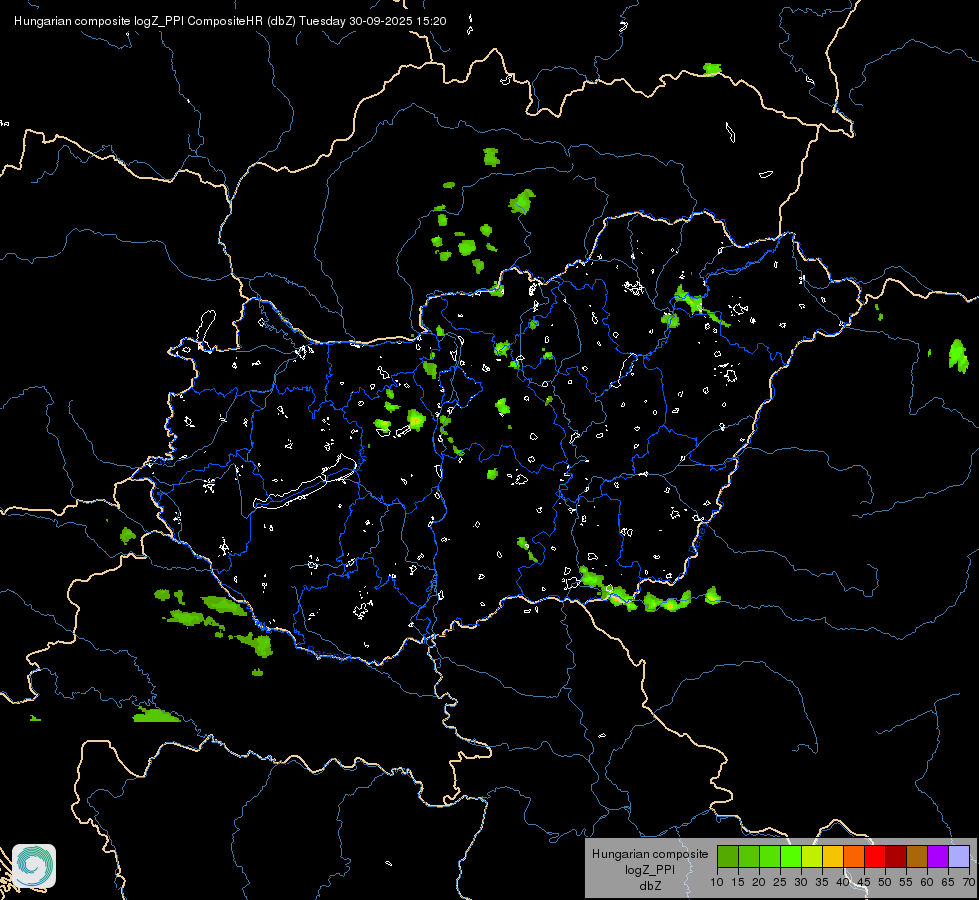Image resolution: width=979 pixels, height=900 pixels.
Task: Click the 10–15 dBZ dark green swatch
Action: tap(727, 856)
